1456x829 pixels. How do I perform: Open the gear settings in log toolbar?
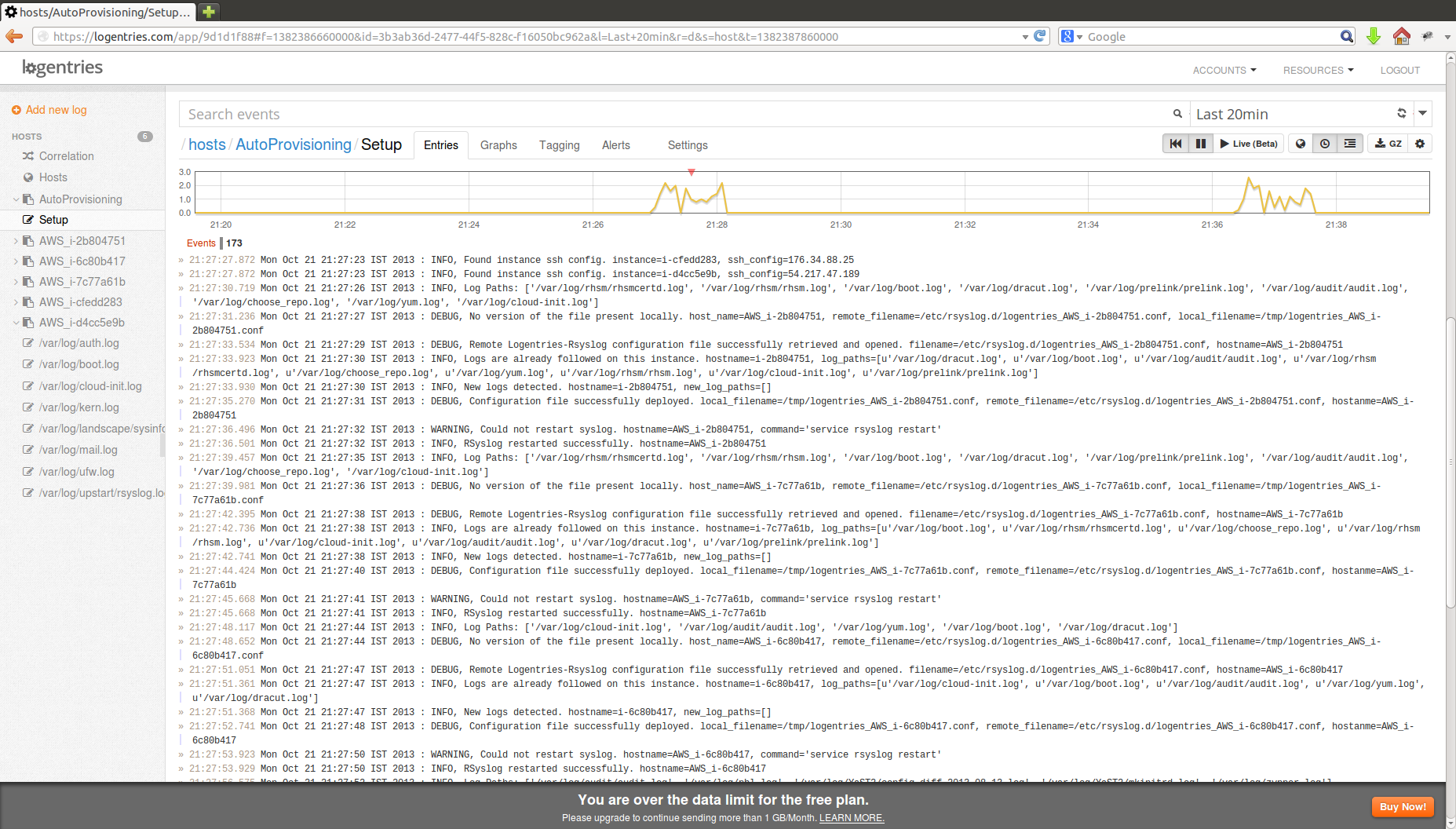(1420, 144)
